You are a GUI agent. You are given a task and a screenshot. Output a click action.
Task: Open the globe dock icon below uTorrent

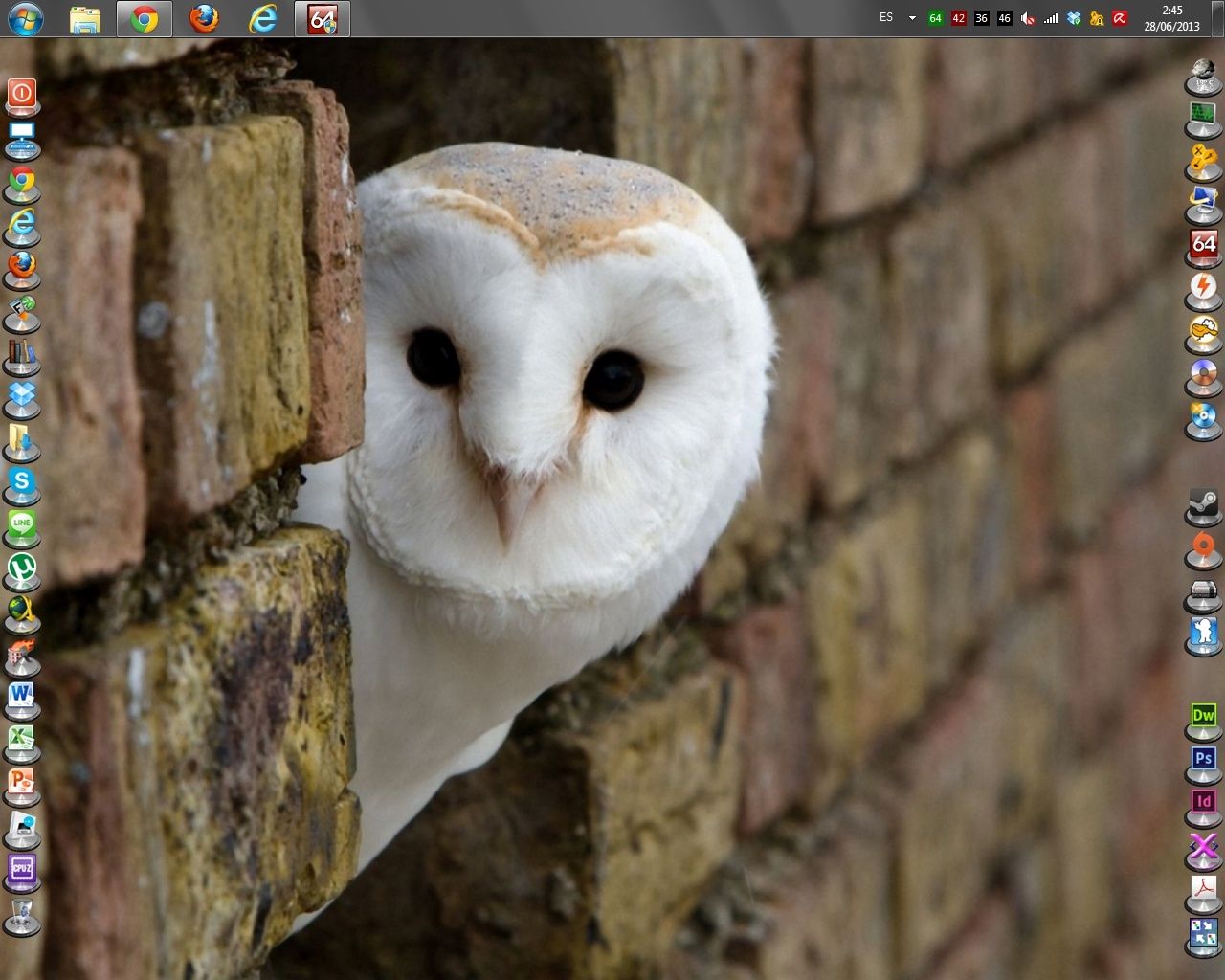pos(21,612)
